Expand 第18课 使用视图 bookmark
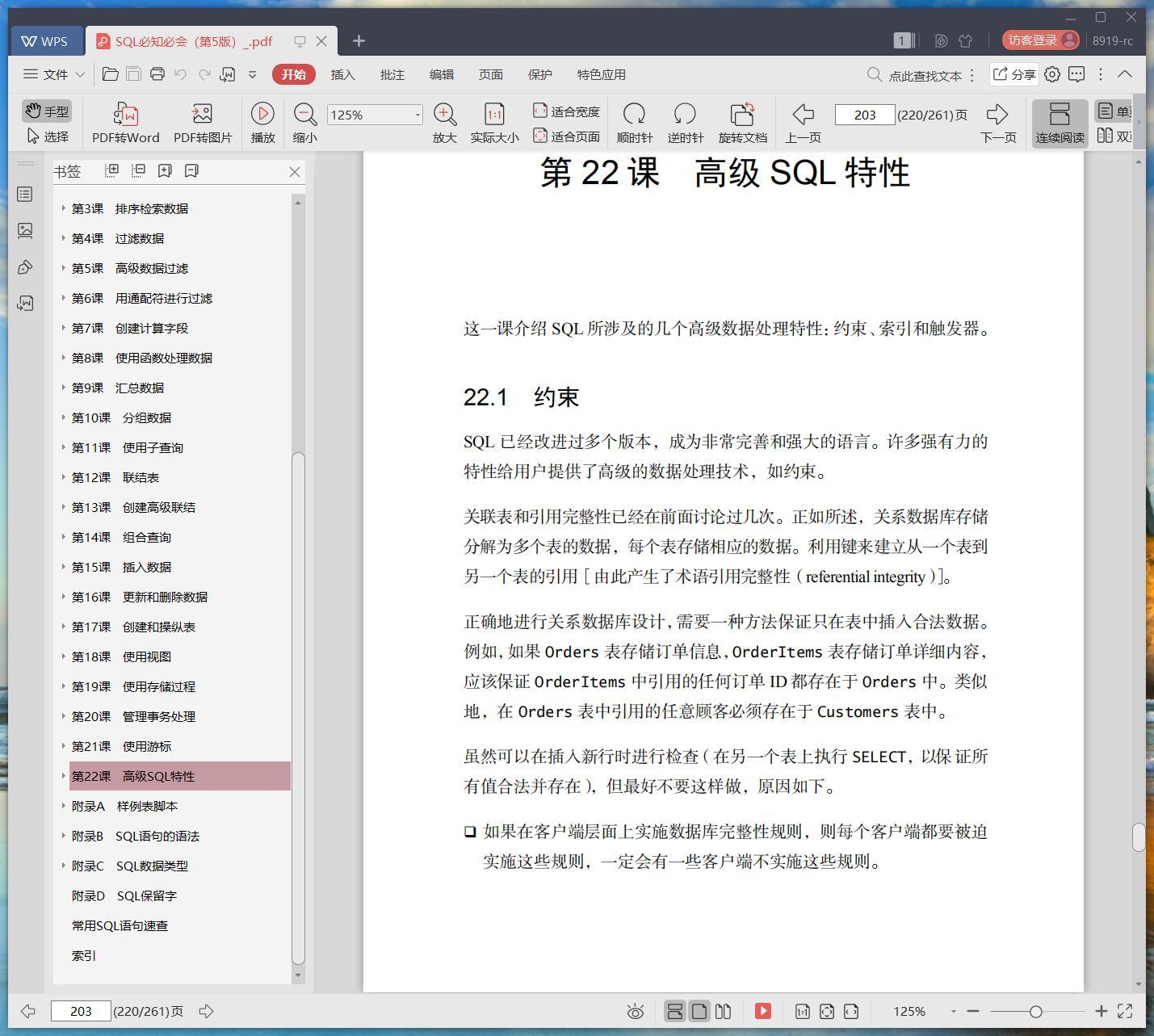Image resolution: width=1154 pixels, height=1036 pixels. click(x=64, y=656)
